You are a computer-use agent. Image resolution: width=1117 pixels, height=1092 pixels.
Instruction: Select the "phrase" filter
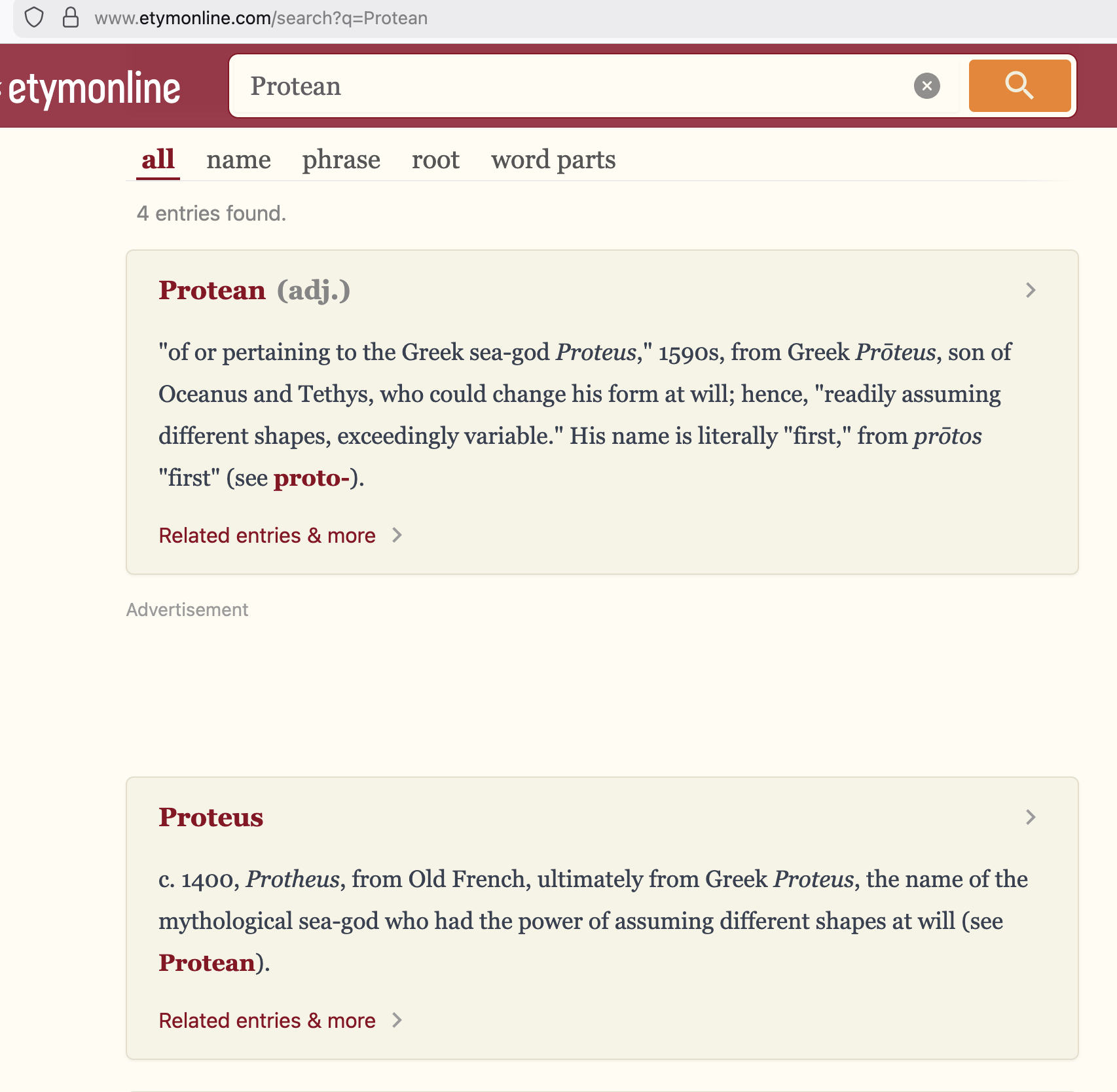point(340,159)
